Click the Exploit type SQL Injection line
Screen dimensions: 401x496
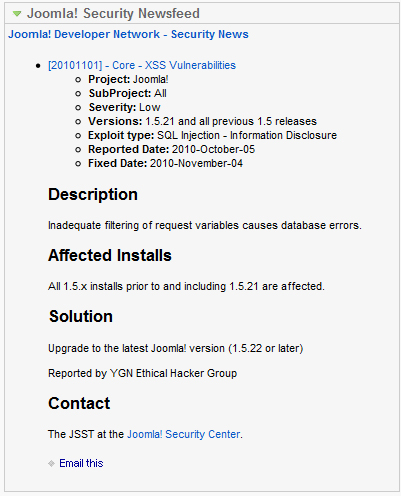(x=213, y=135)
